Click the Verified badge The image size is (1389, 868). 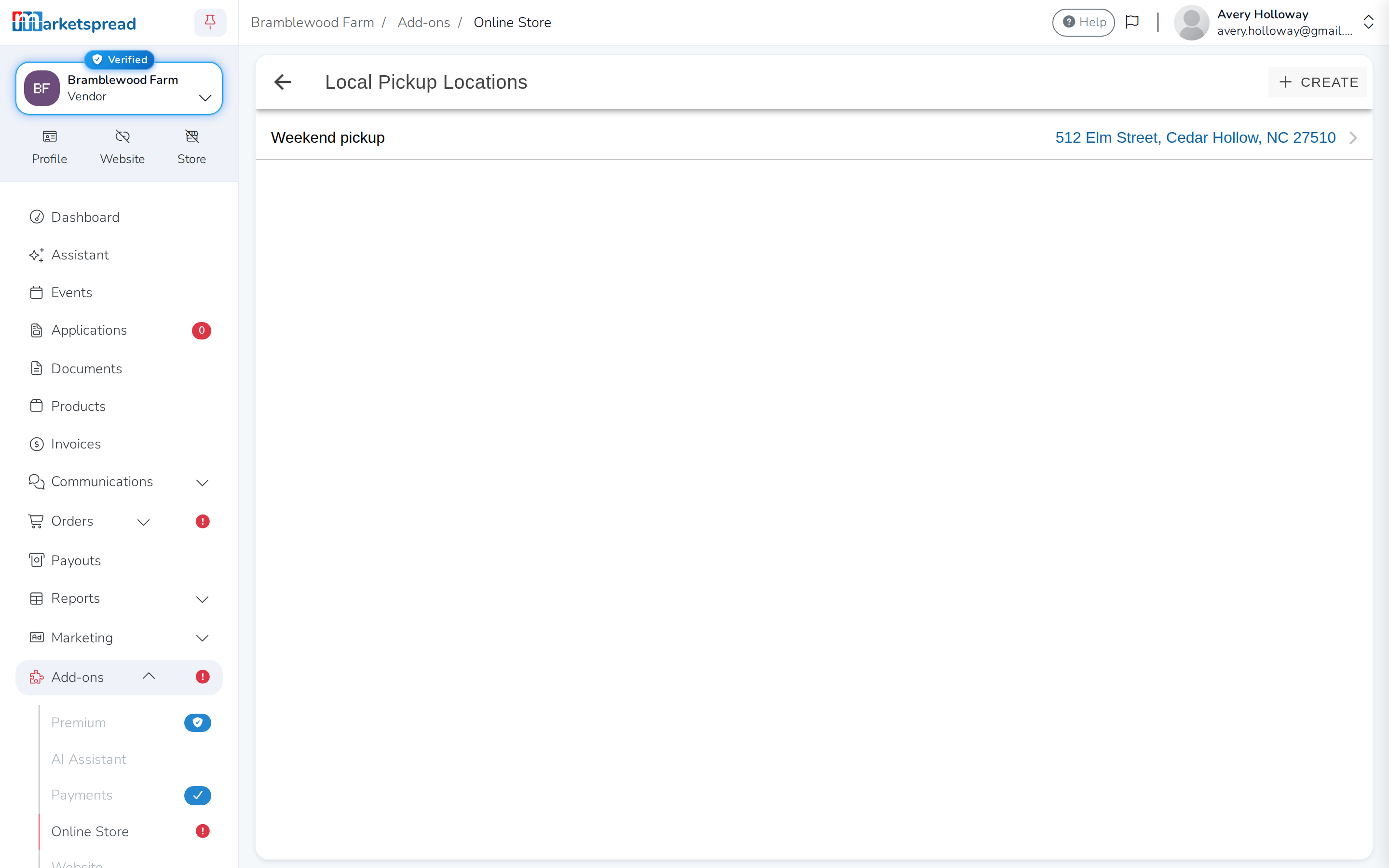click(x=120, y=60)
